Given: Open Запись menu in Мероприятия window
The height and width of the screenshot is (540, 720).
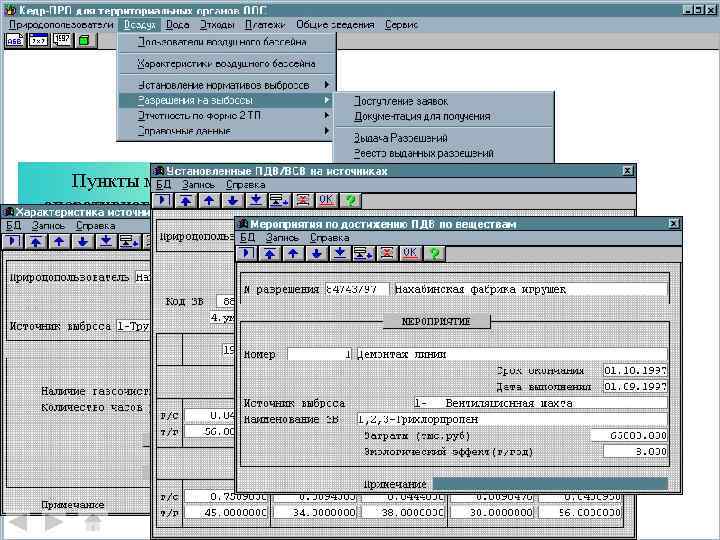Looking at the screenshot, I should pos(282,238).
